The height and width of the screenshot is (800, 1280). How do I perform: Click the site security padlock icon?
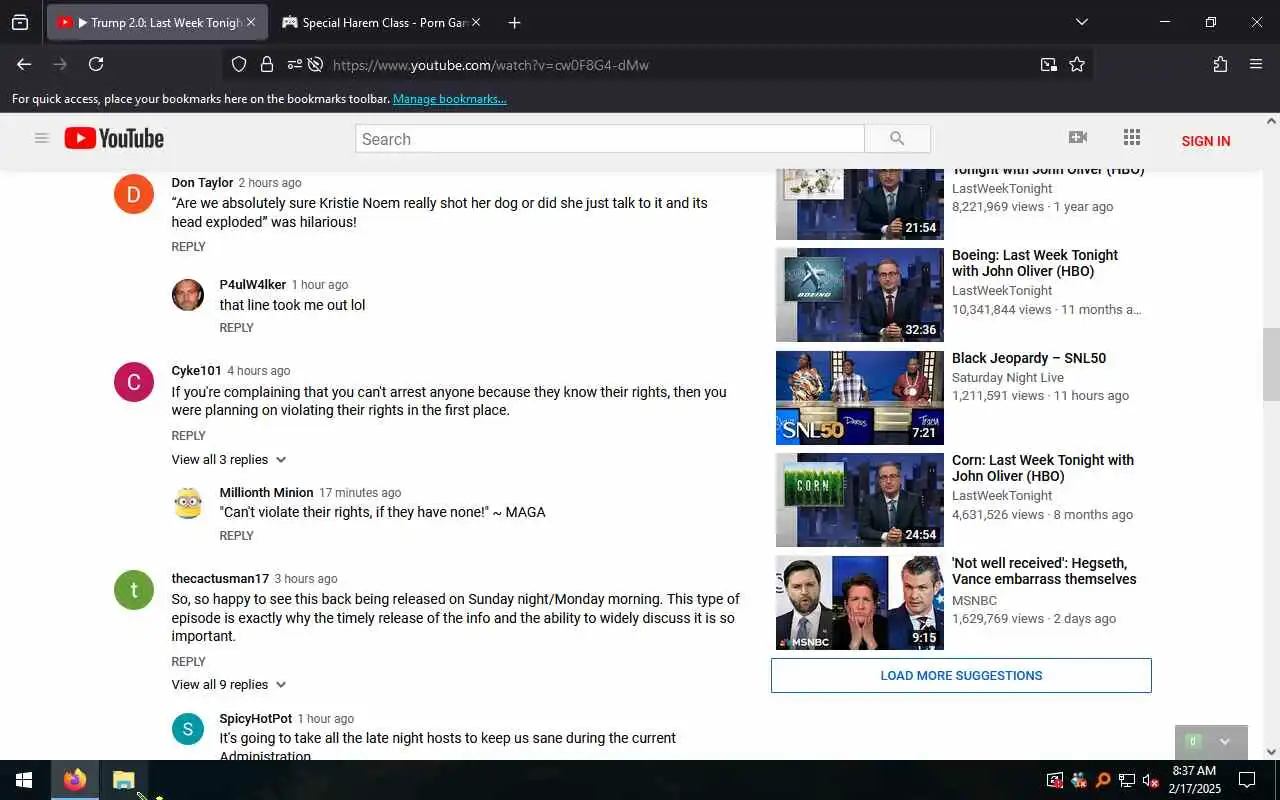(x=267, y=64)
